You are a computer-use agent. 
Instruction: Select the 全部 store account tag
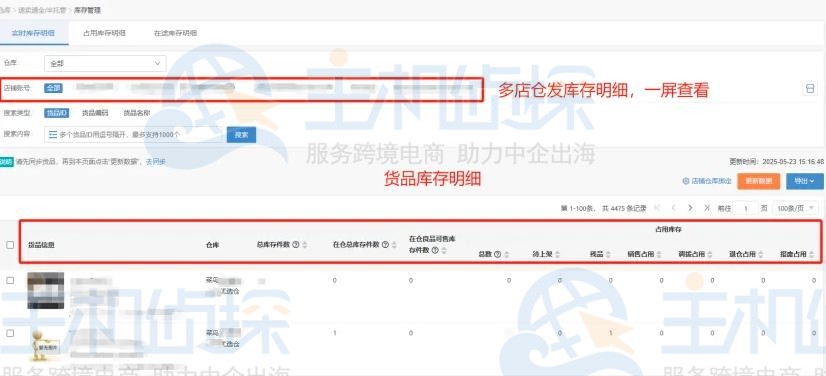[x=53, y=88]
